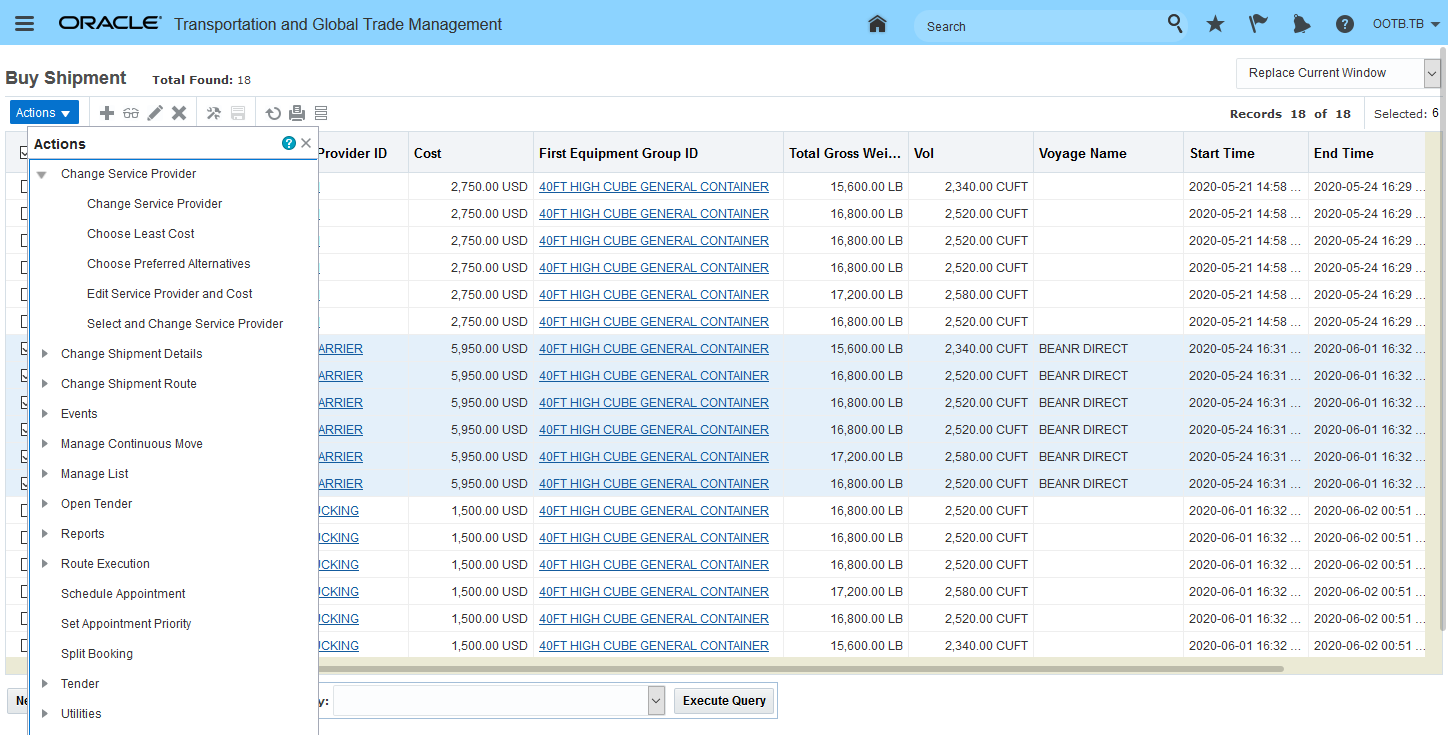Open Favorites star icon
Image resolution: width=1448 pixels, height=735 pixels.
(x=1215, y=24)
